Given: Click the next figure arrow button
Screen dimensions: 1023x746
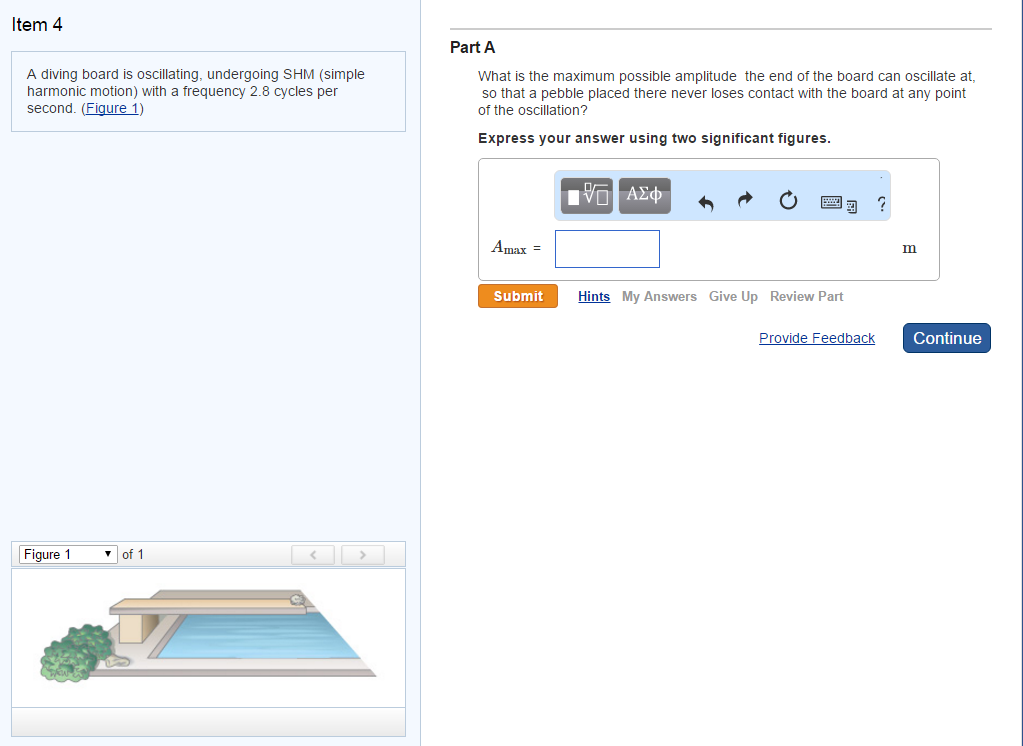Looking at the screenshot, I should pos(362,554).
